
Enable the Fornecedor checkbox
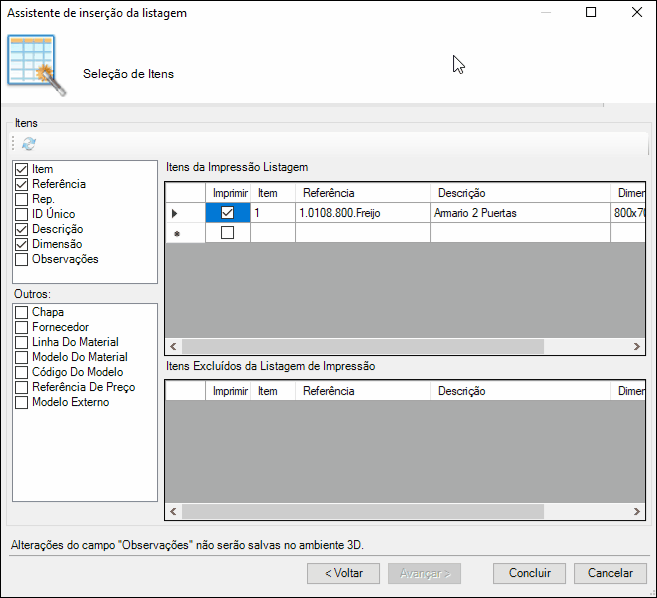21,327
